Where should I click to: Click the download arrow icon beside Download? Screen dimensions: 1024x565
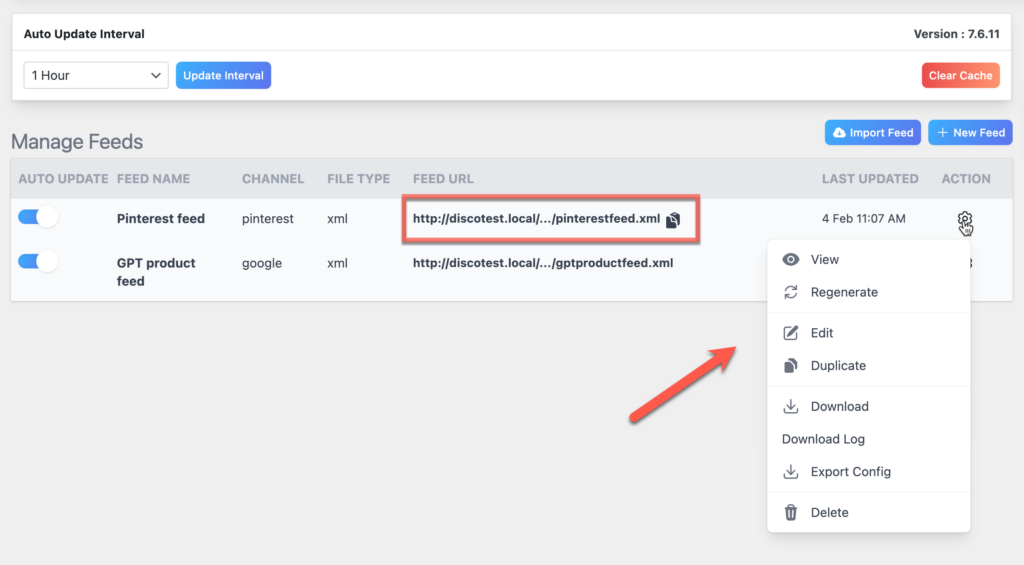tap(790, 406)
